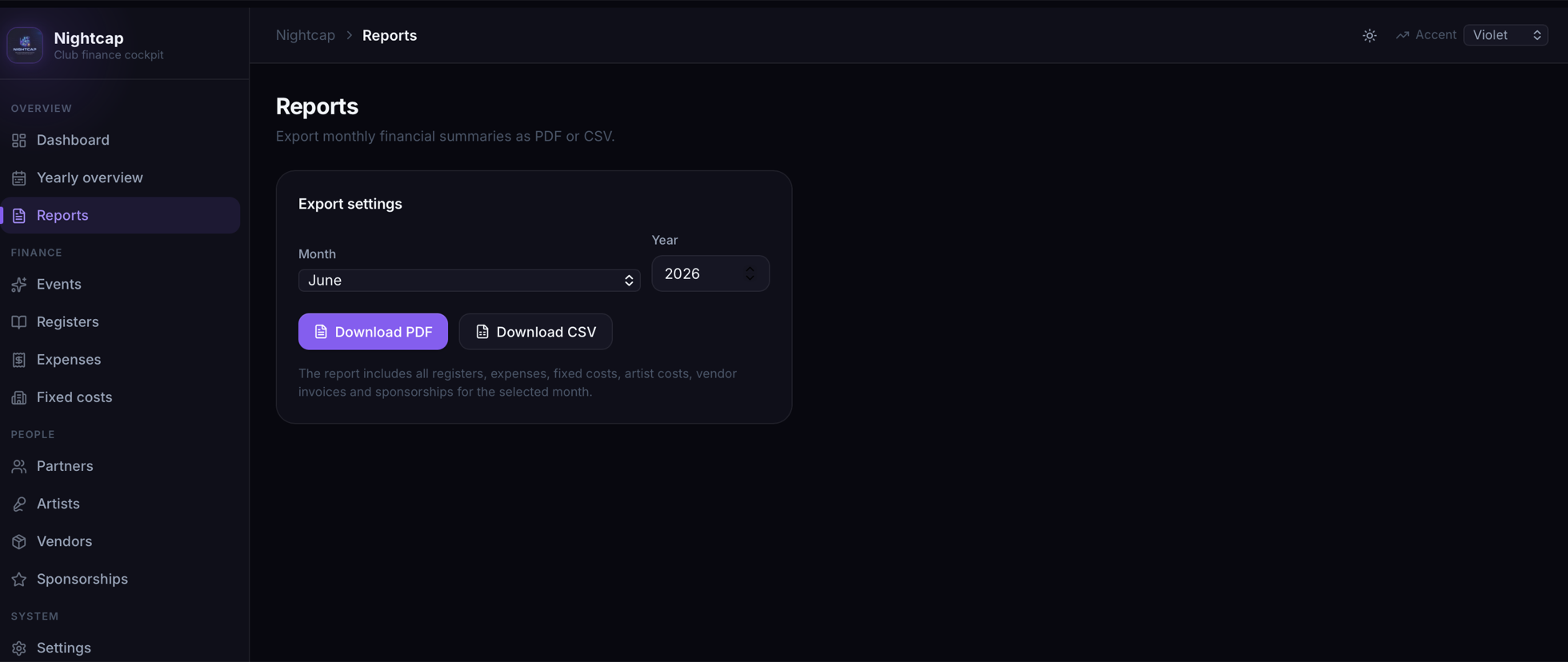The height and width of the screenshot is (662, 1568).
Task: Click the Events sparkle icon
Action: pos(19,284)
